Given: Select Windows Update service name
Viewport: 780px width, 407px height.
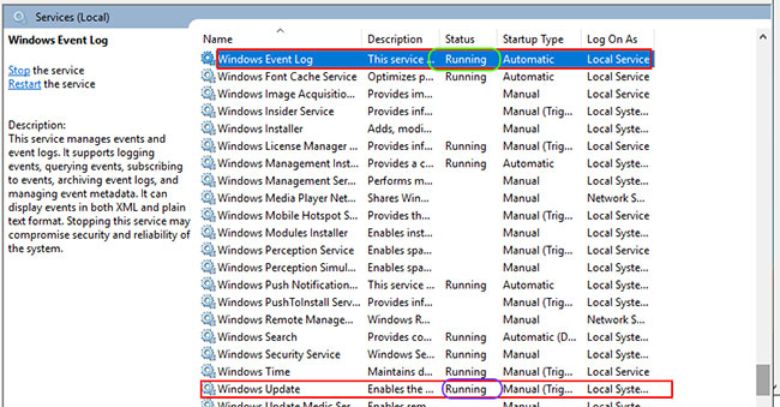Looking at the screenshot, I should [x=259, y=389].
